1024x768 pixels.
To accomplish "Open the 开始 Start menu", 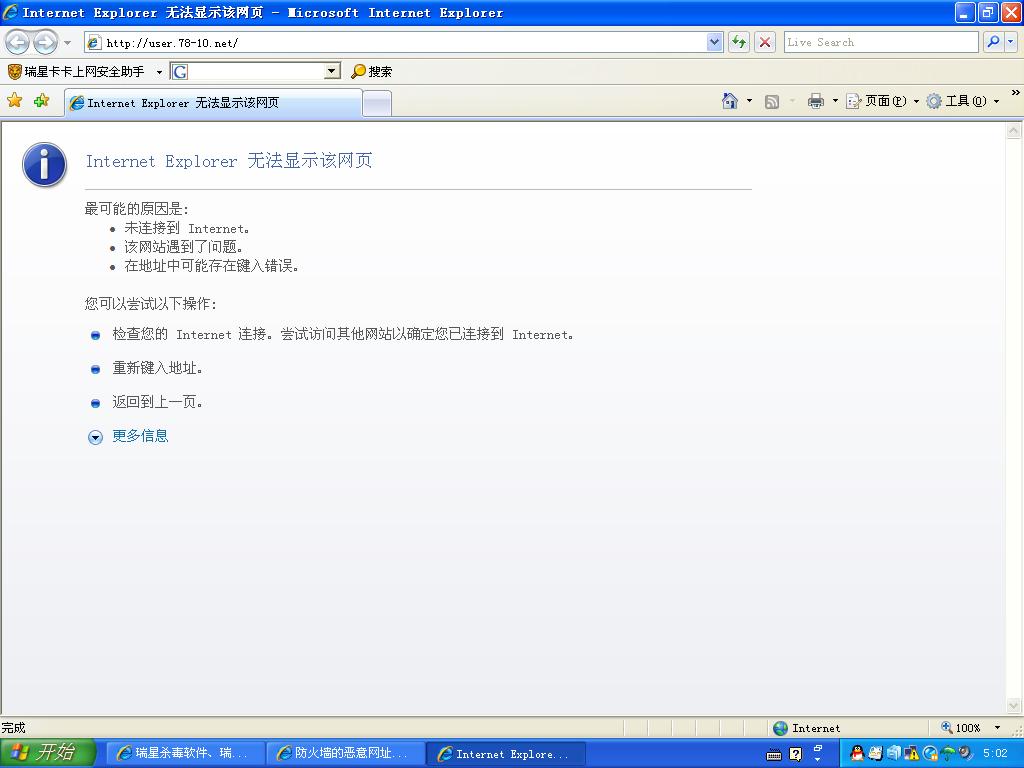I will tap(48, 753).
